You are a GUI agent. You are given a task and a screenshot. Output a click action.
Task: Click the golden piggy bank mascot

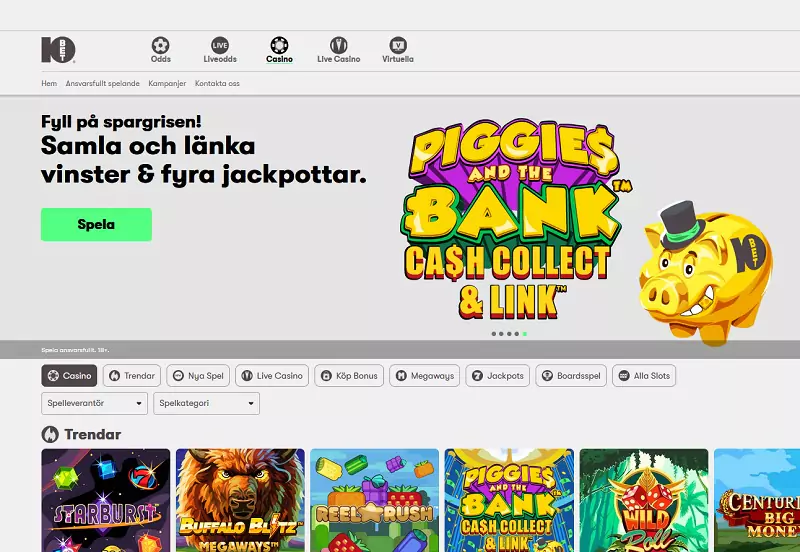(707, 273)
